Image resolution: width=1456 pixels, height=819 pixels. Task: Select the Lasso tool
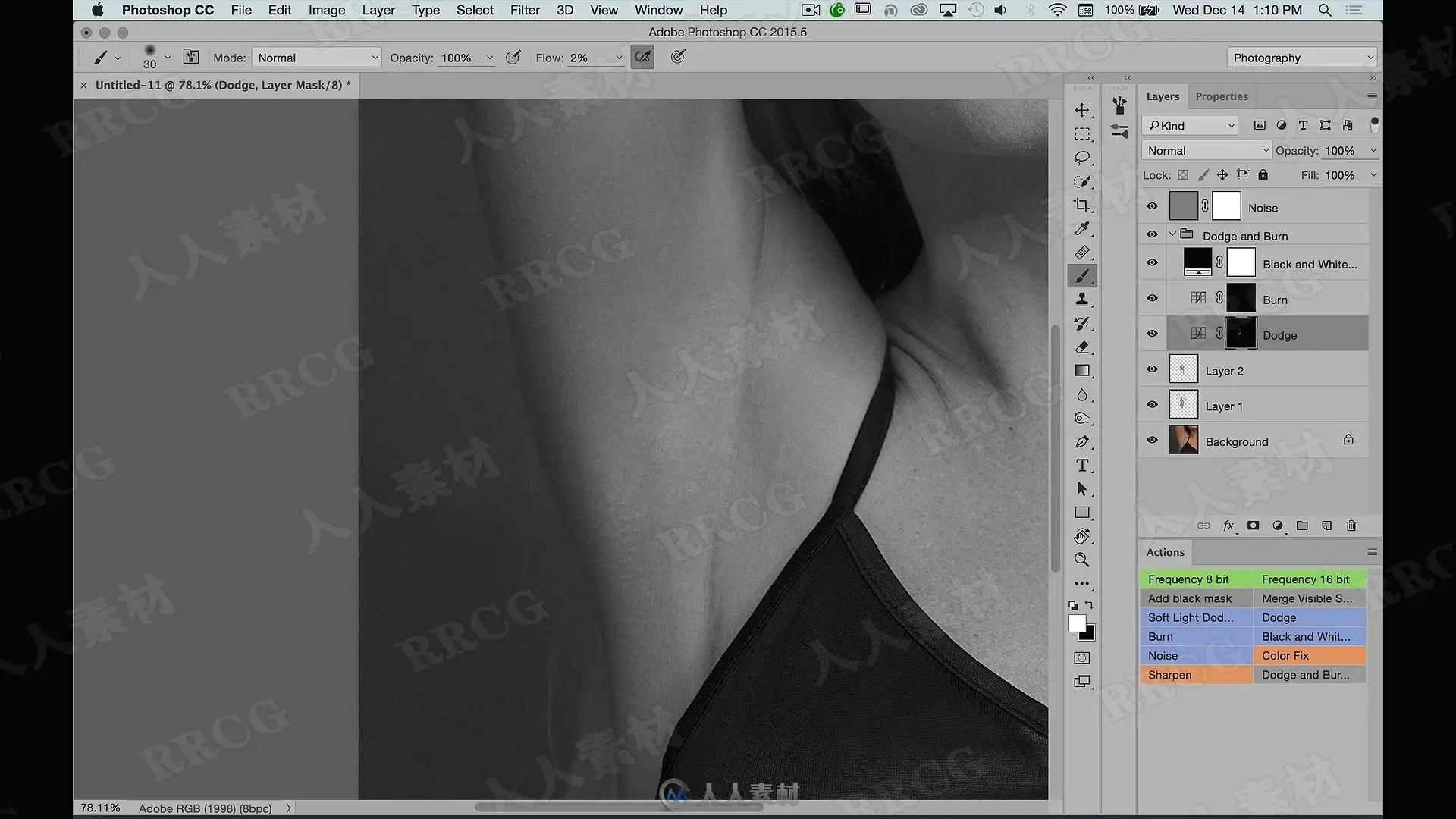(1082, 158)
